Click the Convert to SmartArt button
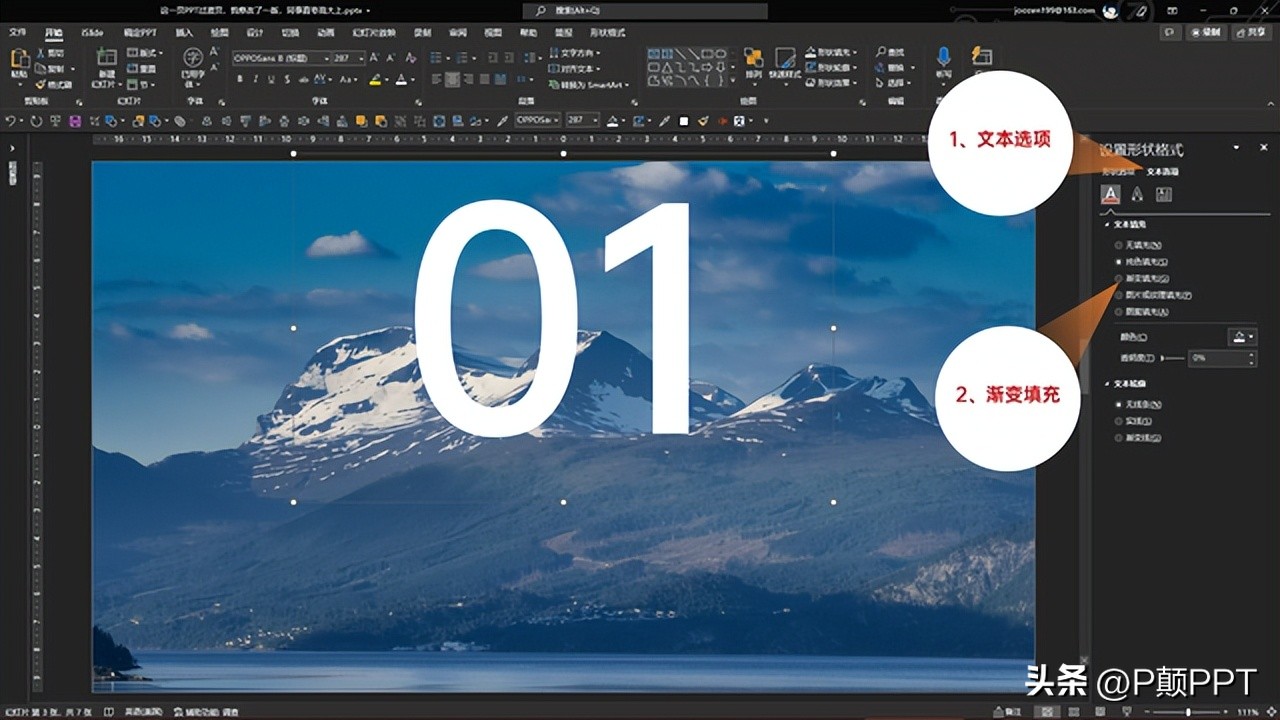 (x=590, y=85)
